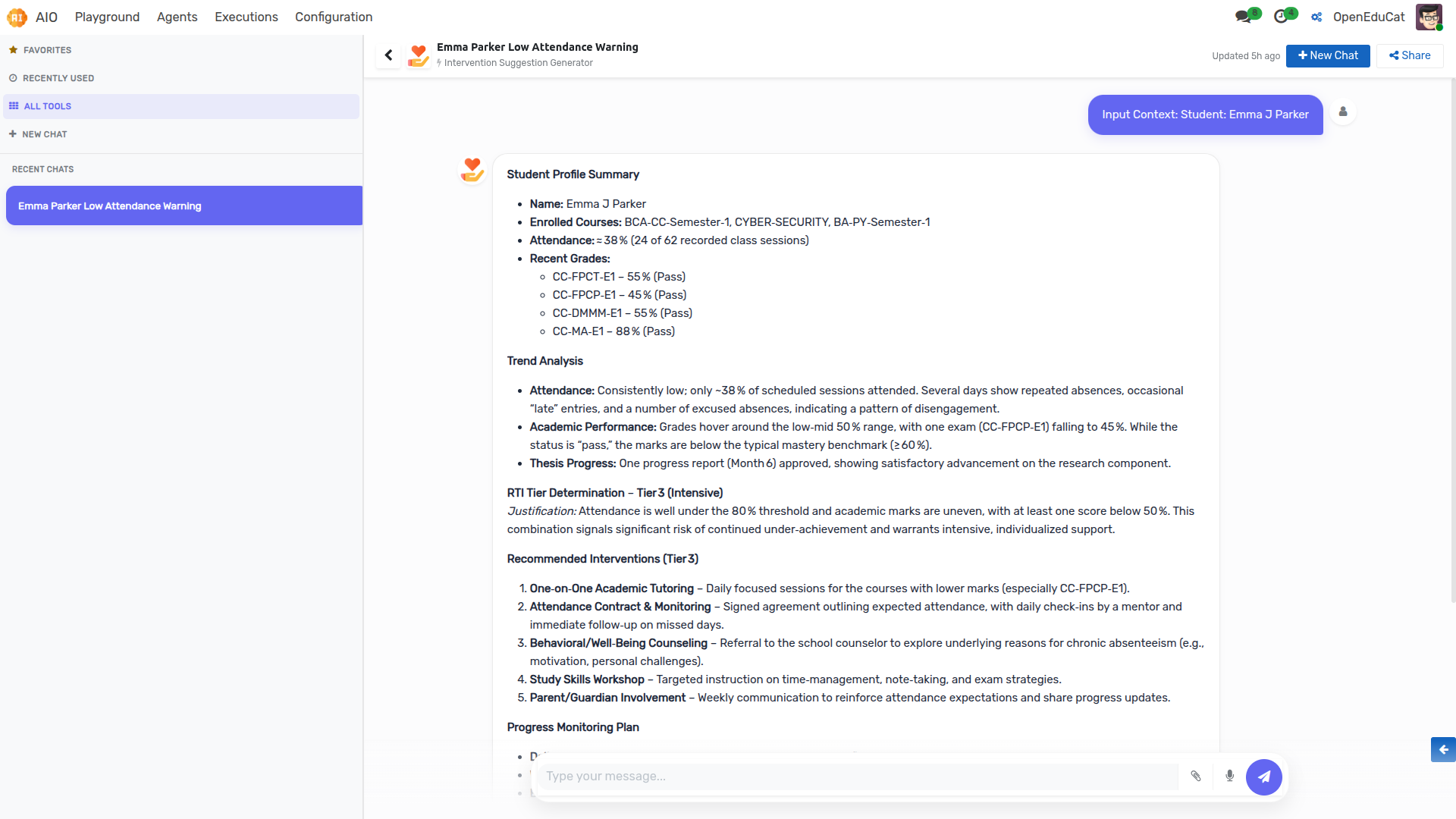Click the 'Updated 5h ago' text
Image resolution: width=1456 pixels, height=819 pixels.
tap(1246, 56)
